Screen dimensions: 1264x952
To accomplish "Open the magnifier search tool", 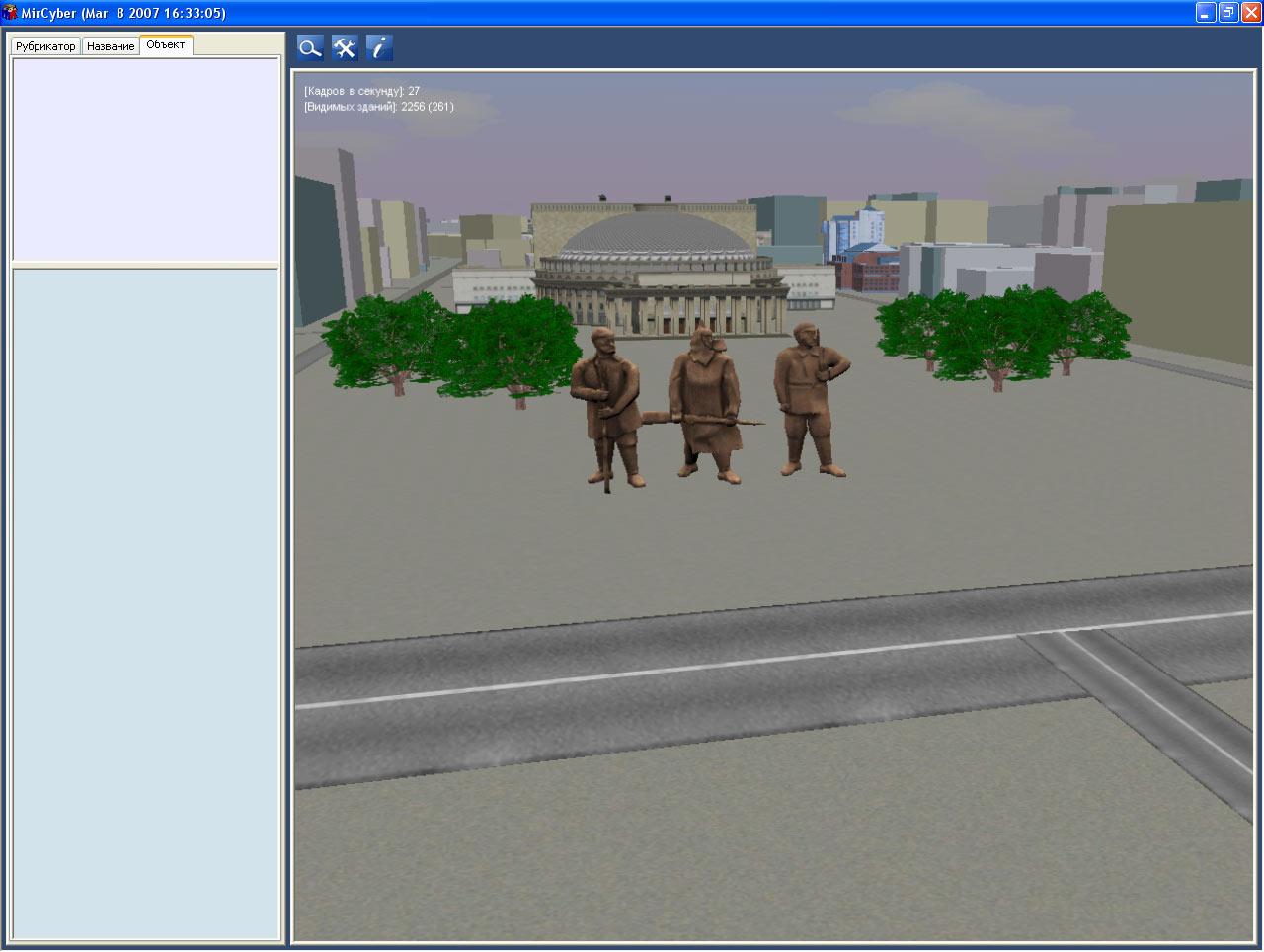I will (310, 47).
